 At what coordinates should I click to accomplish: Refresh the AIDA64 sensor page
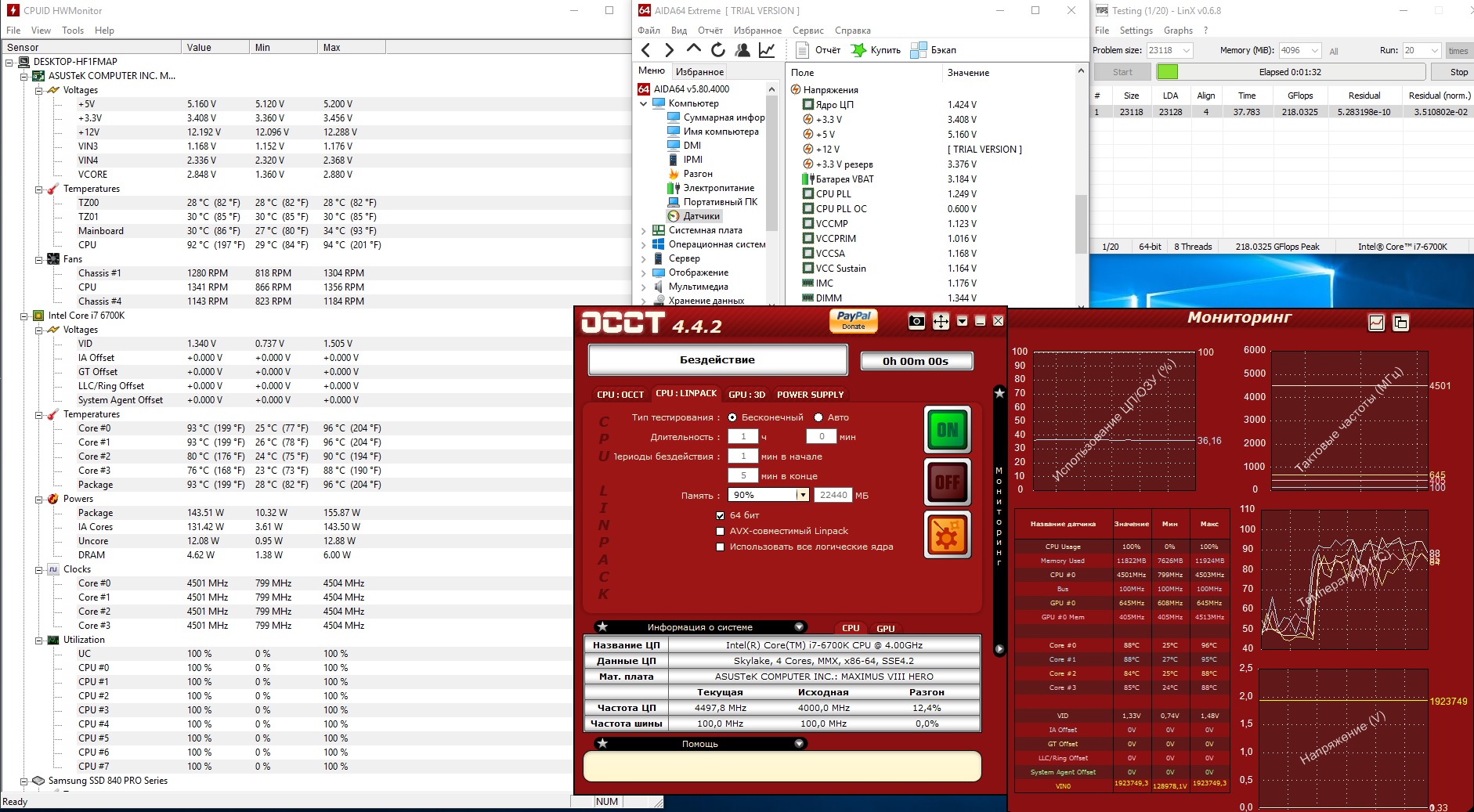coord(718,50)
